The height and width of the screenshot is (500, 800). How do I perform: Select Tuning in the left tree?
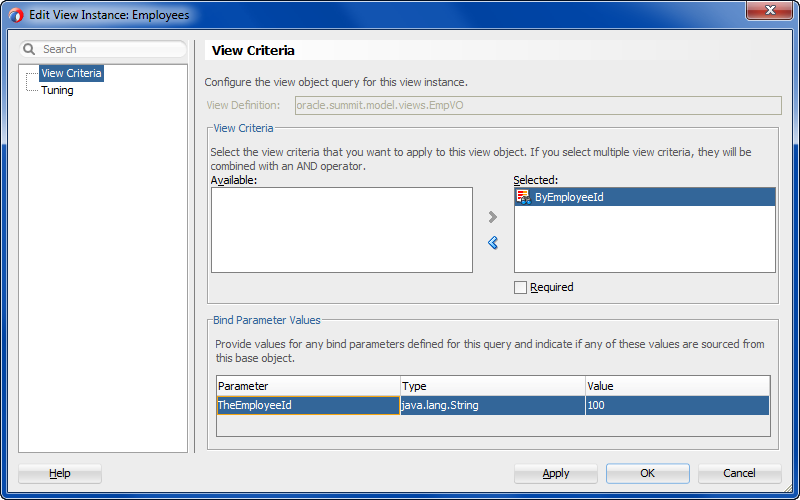point(57,90)
